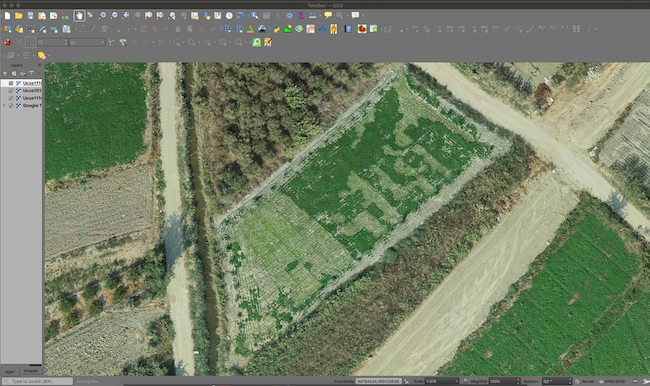The image size is (650, 386).
Task: Switch to the Browser bottom tab
Action: pyautogui.click(x=30, y=371)
